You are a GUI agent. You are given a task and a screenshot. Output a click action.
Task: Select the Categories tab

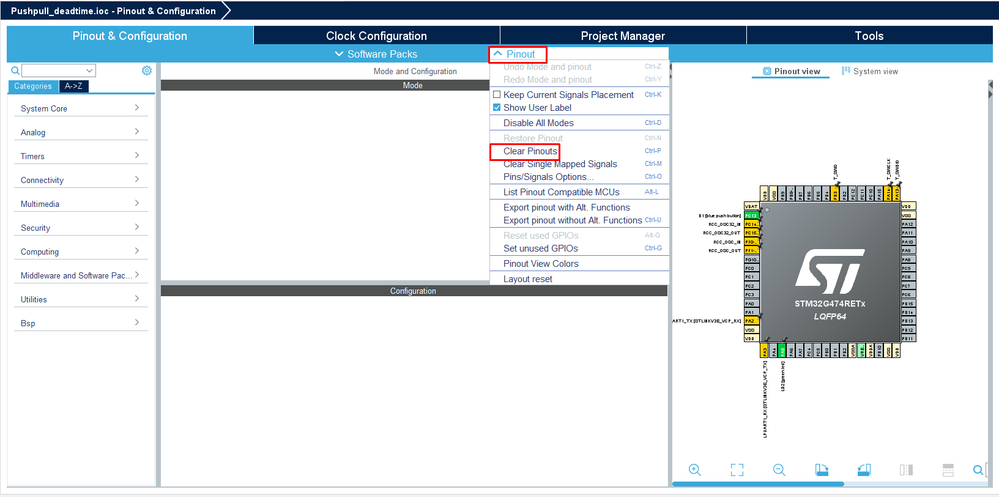(32, 86)
